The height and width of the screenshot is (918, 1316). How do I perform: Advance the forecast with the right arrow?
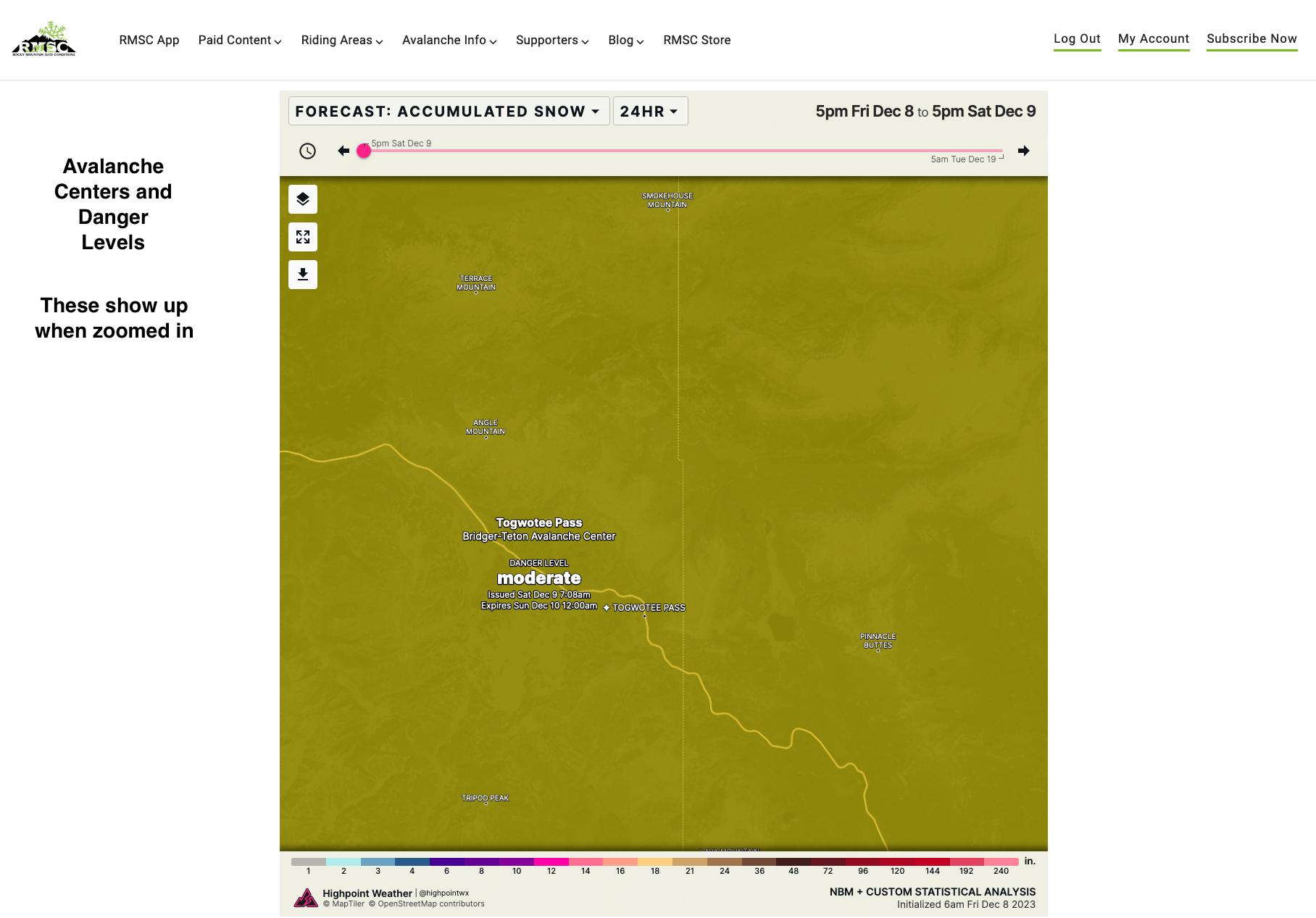click(1023, 151)
